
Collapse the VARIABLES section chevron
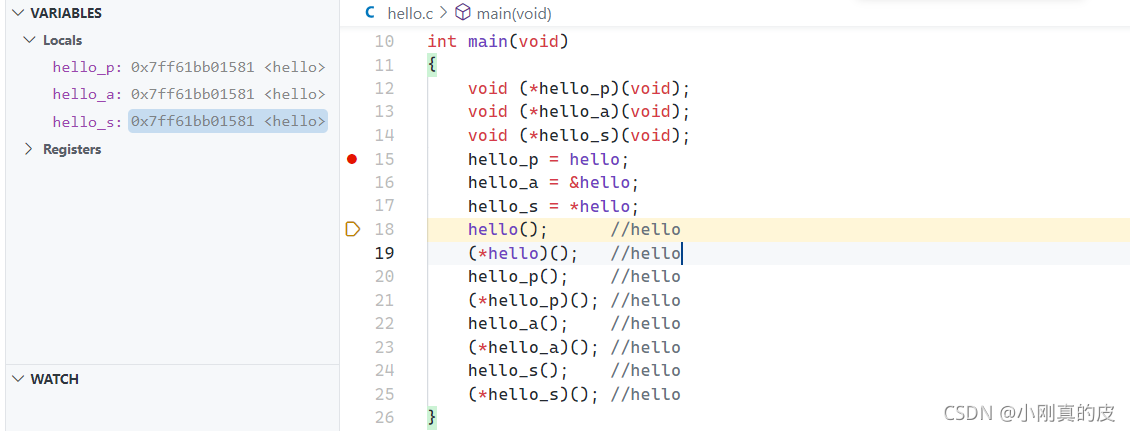[18, 13]
